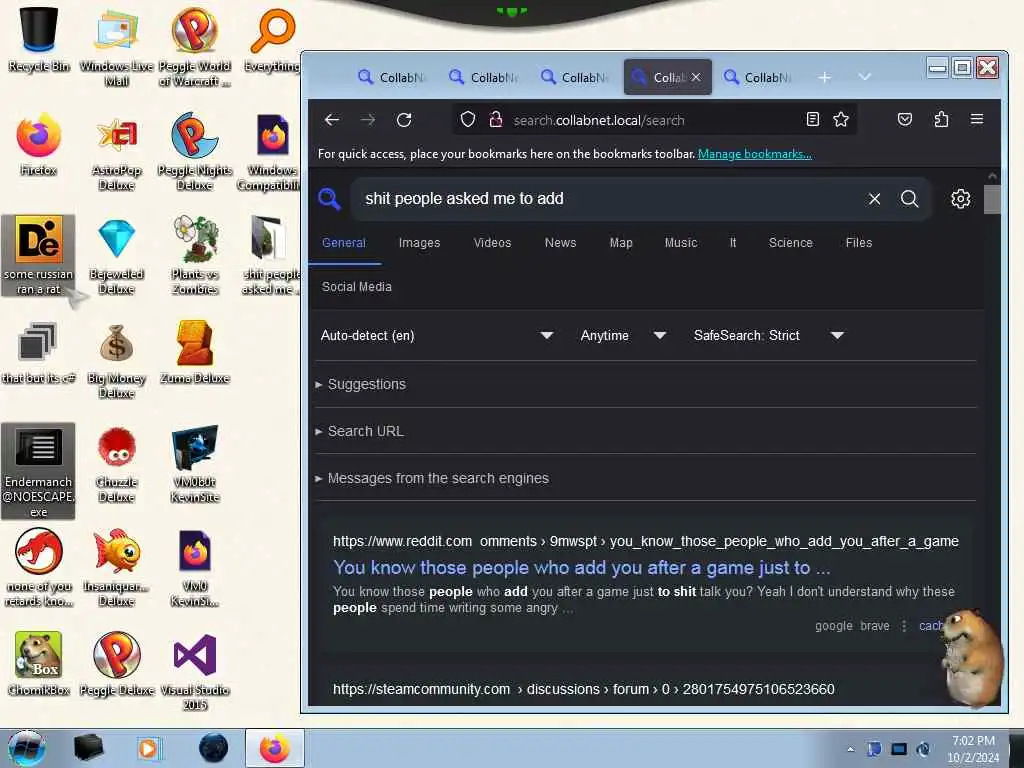Open a new tab with plus button

point(825,77)
